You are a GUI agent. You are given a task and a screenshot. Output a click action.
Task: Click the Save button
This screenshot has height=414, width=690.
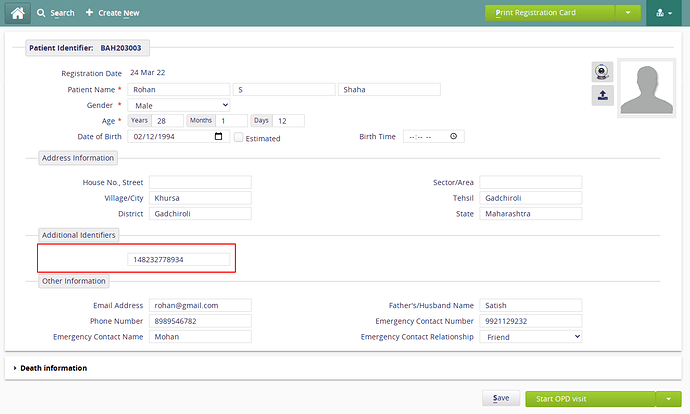[501, 398]
